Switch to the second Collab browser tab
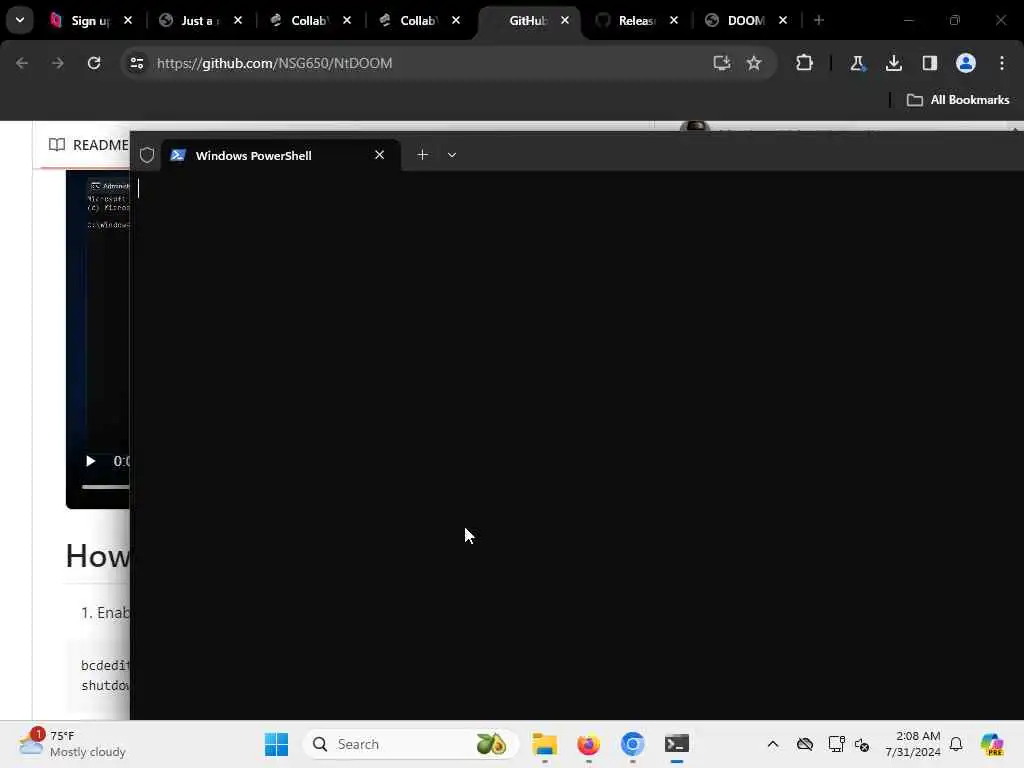Image resolution: width=1024 pixels, height=768 pixels. point(418,21)
